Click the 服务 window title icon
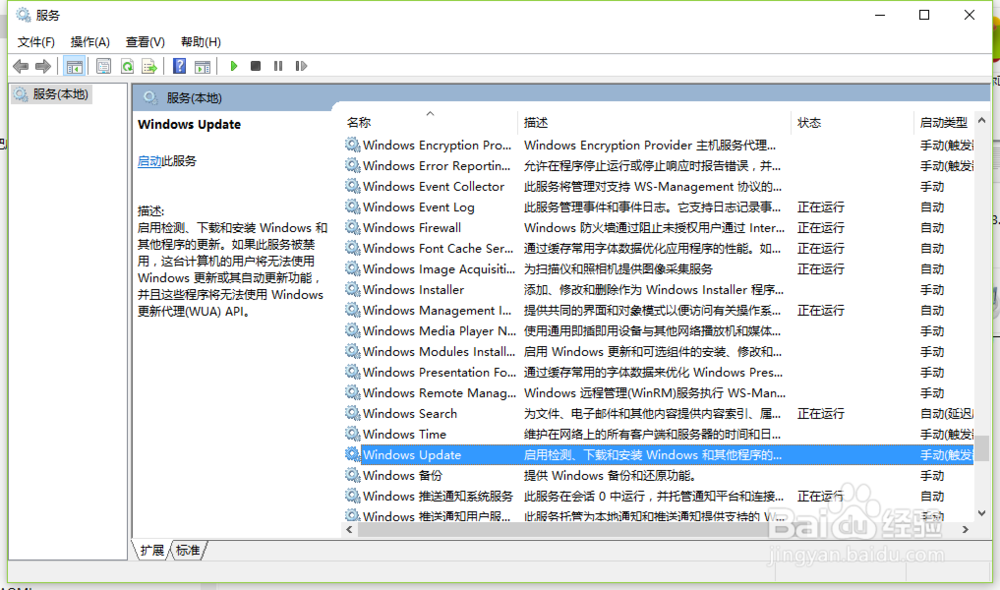This screenshot has width=1000, height=590. (24, 15)
